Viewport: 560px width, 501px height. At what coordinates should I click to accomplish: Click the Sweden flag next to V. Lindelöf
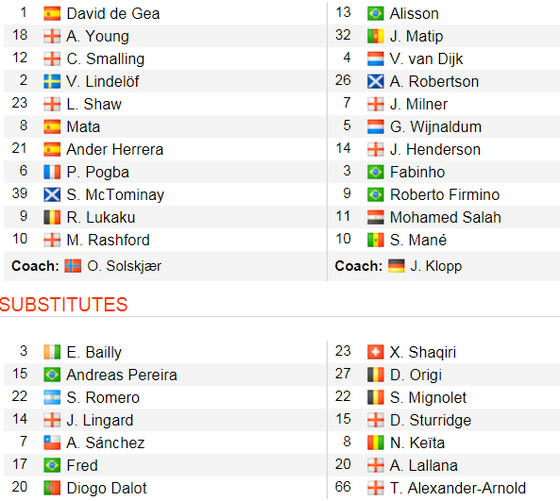[52, 81]
